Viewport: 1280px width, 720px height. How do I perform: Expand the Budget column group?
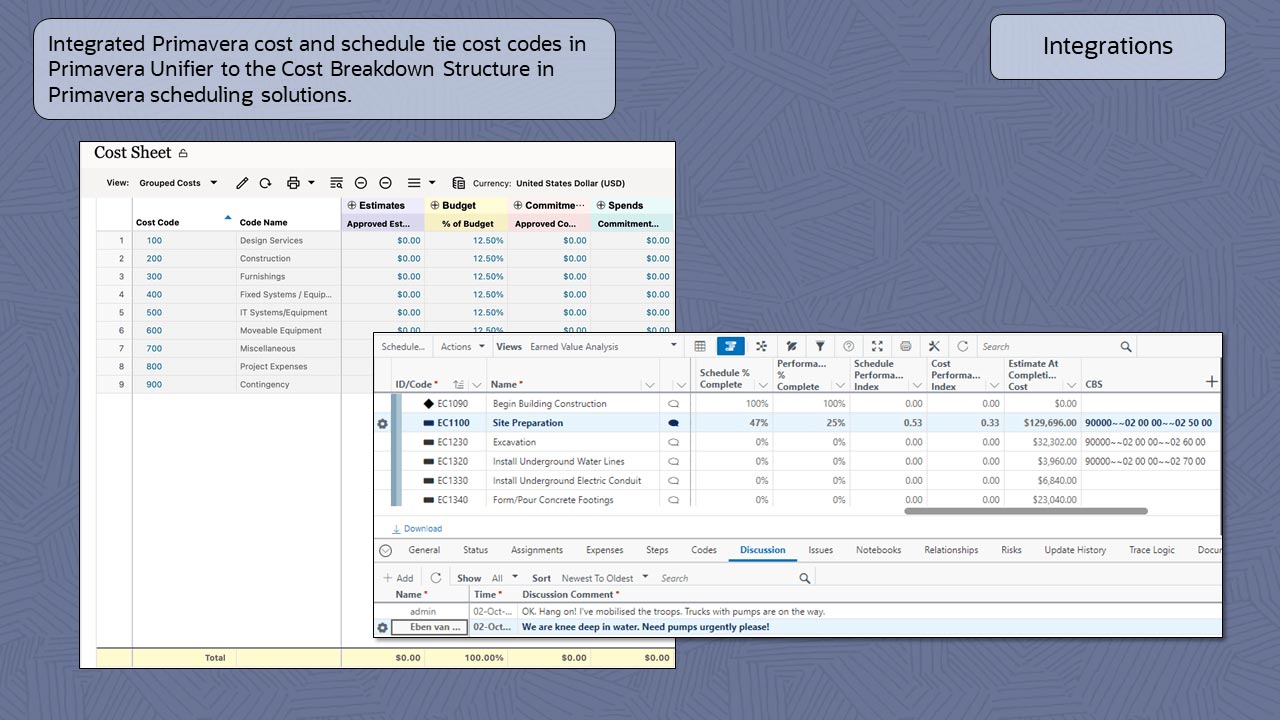point(435,205)
